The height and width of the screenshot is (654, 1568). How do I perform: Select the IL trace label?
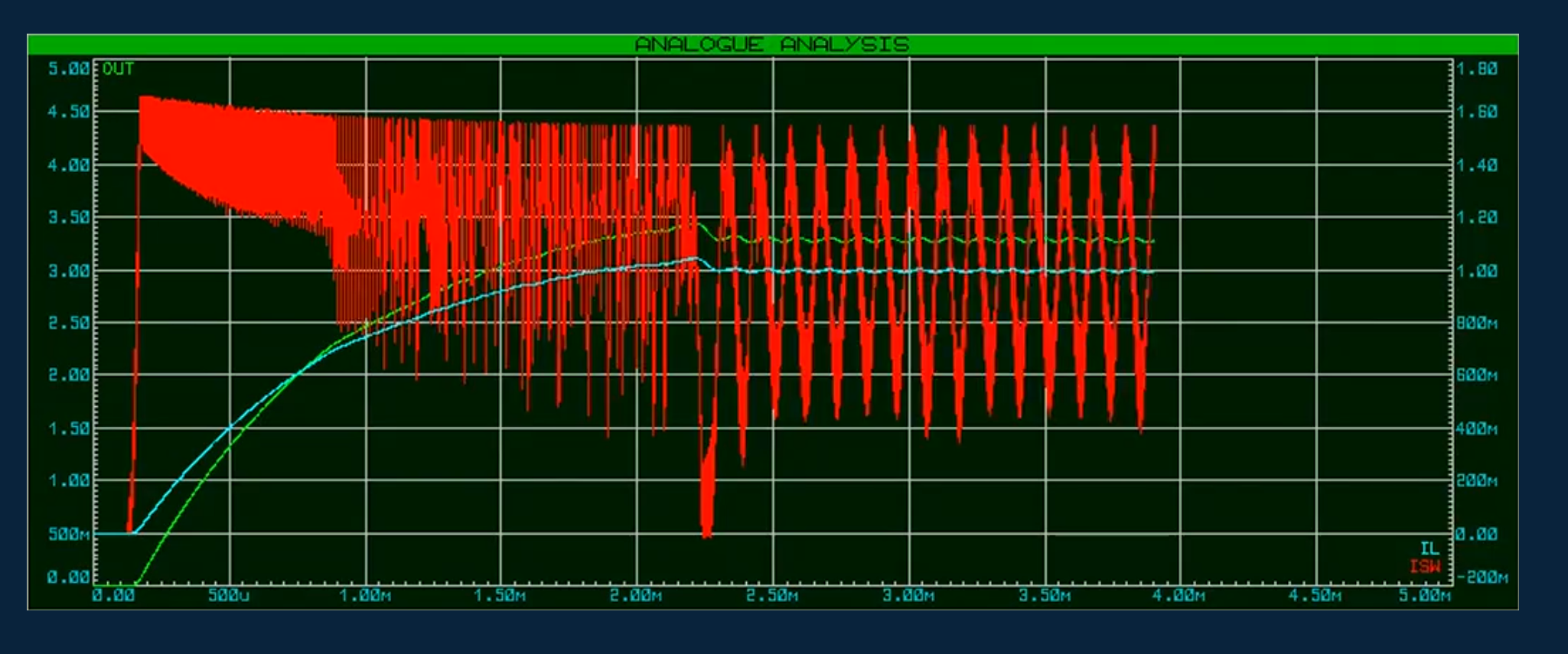(1429, 548)
